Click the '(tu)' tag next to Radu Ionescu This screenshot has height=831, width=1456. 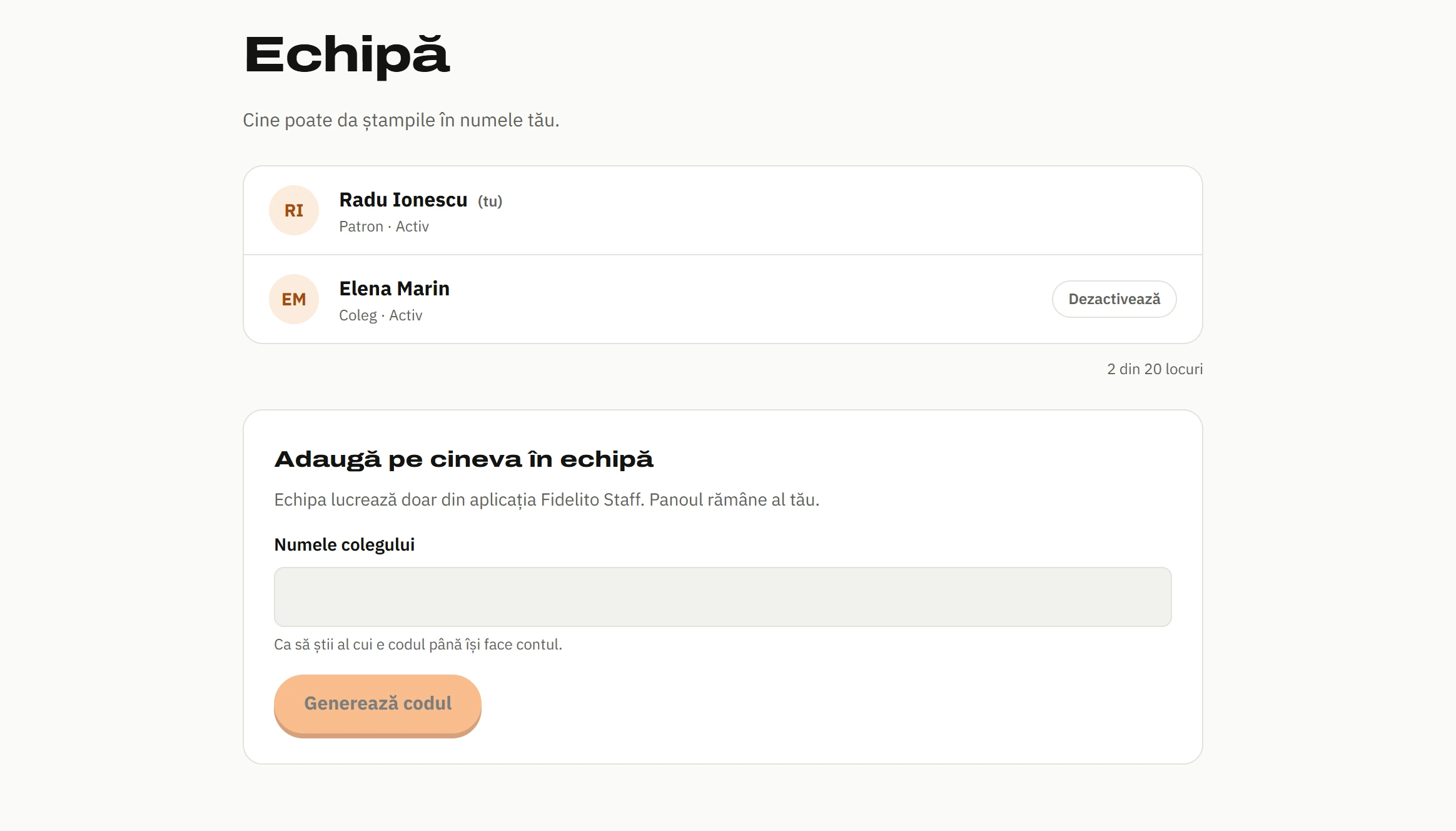(x=490, y=201)
